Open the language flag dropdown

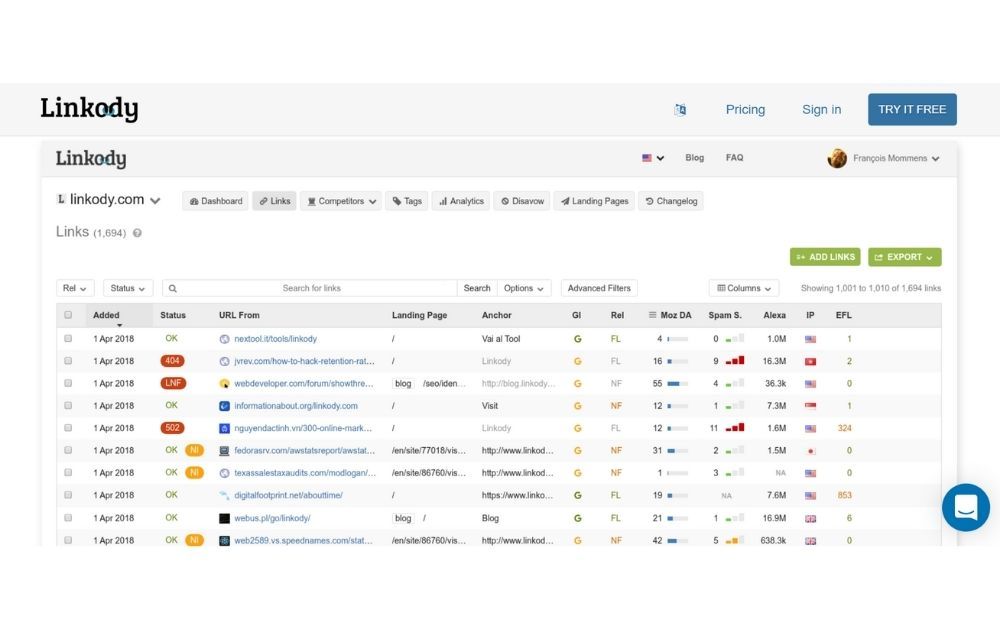point(653,158)
